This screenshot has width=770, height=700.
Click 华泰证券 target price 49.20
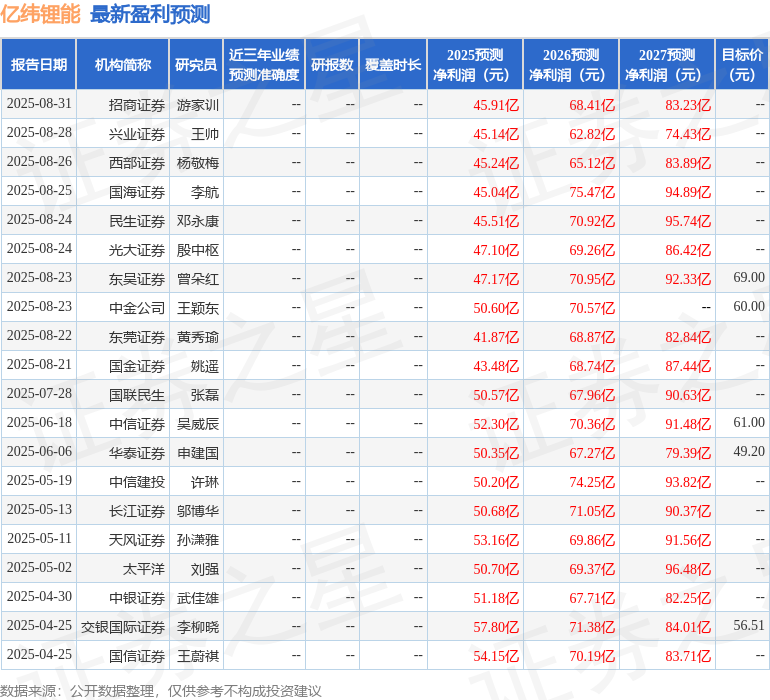[748, 453]
